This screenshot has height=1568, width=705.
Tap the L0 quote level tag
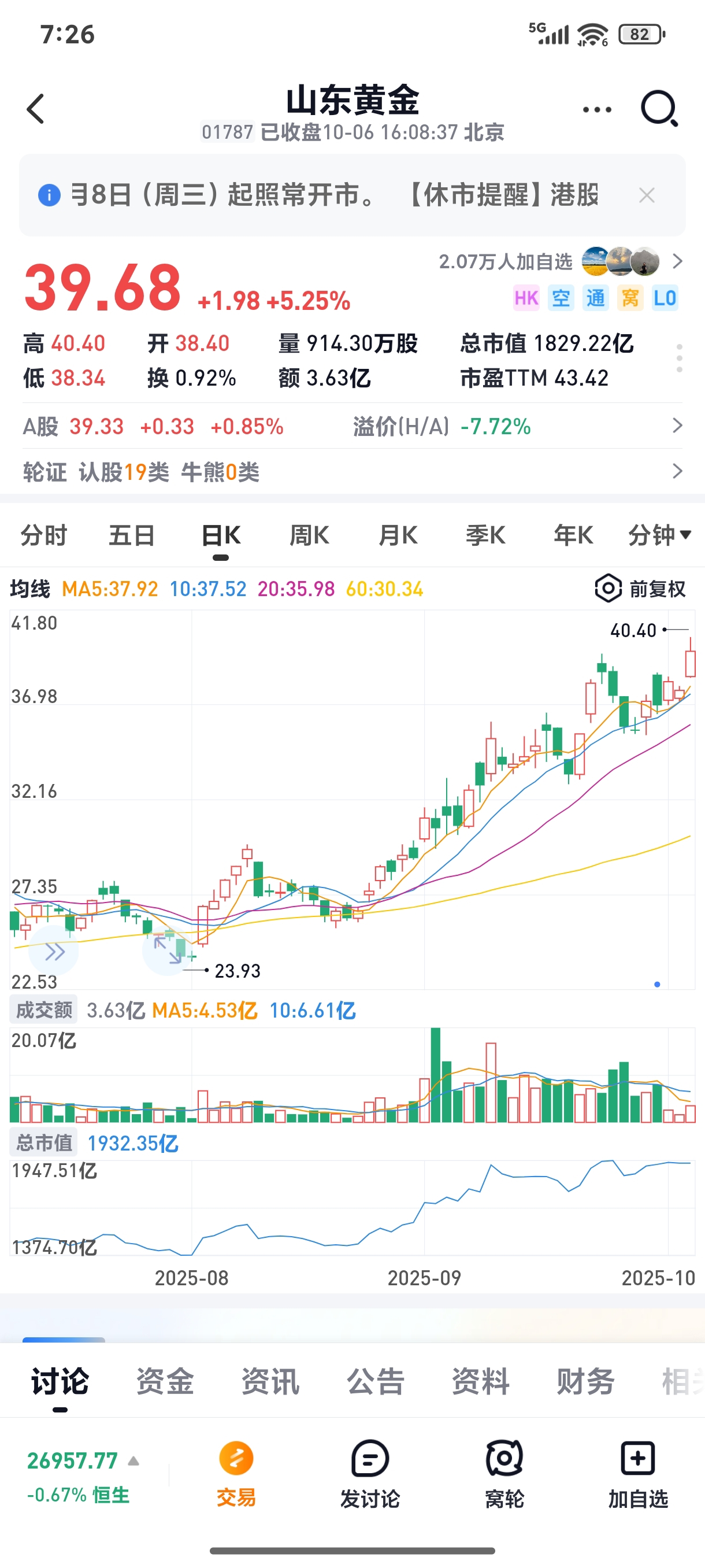click(665, 298)
